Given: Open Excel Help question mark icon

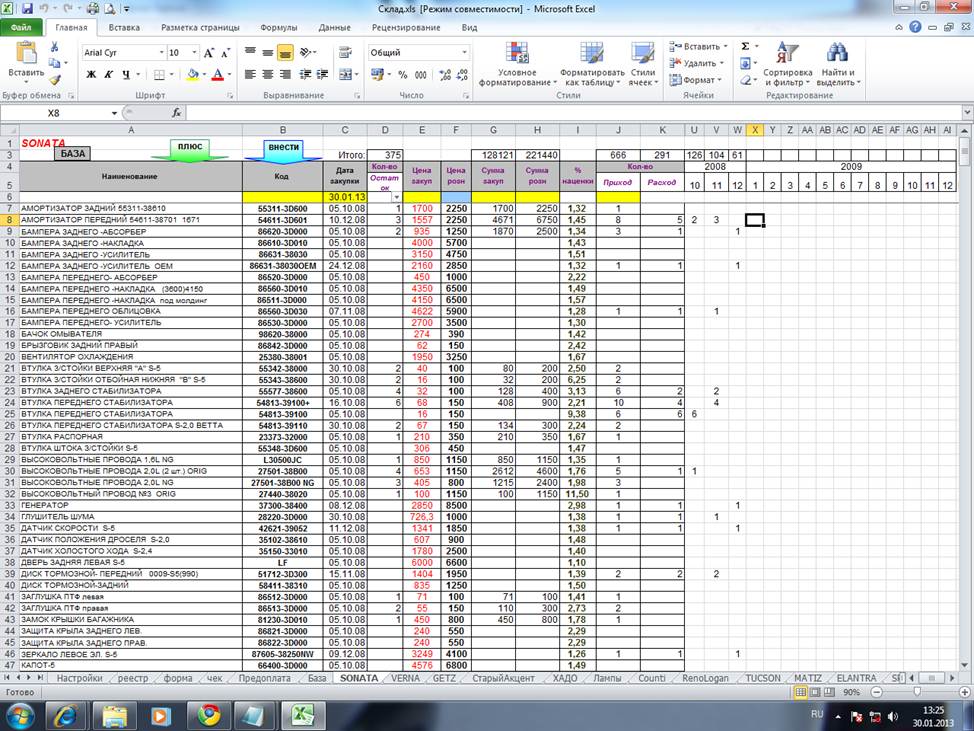Looking at the screenshot, I should tap(915, 27).
